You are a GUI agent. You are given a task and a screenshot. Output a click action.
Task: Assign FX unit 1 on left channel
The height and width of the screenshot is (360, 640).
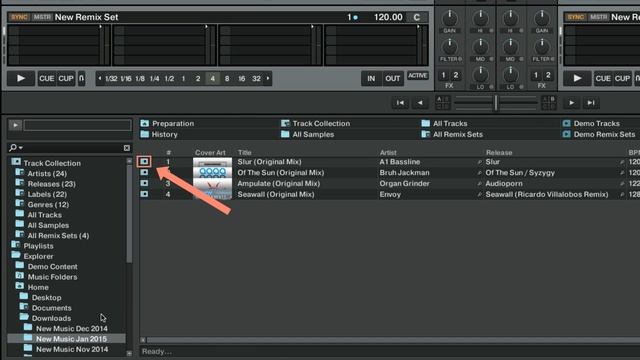click(x=443, y=75)
